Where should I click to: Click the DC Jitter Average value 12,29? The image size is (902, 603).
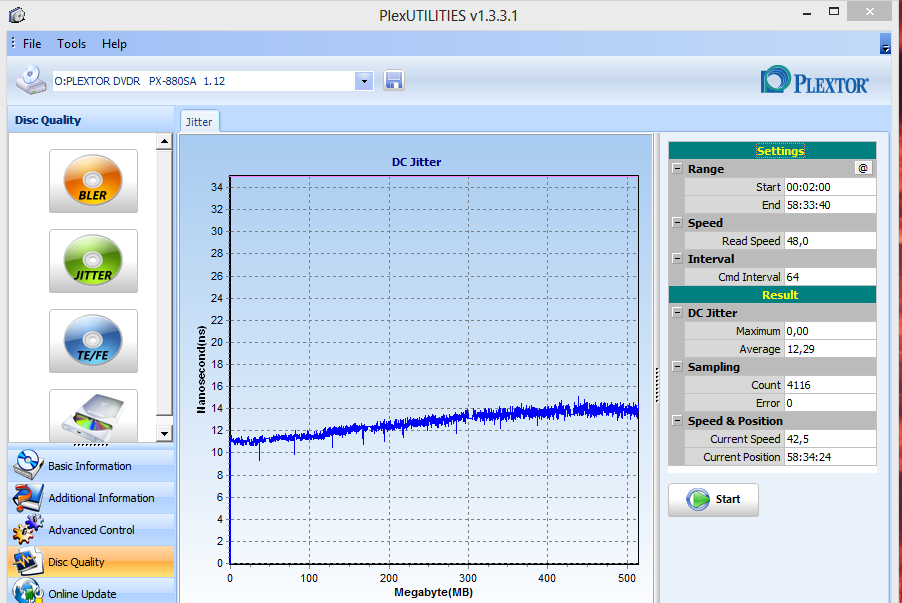(830, 349)
